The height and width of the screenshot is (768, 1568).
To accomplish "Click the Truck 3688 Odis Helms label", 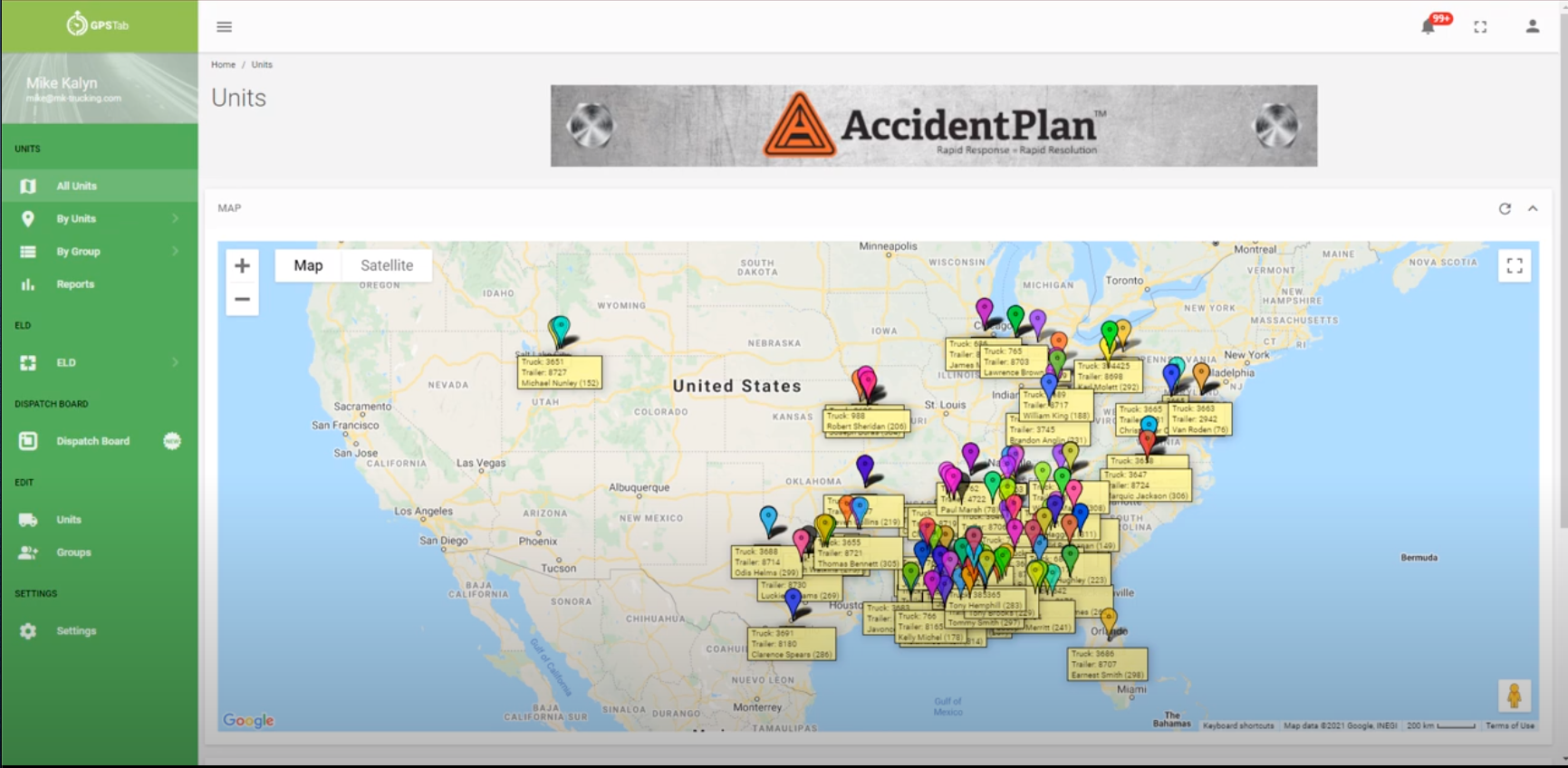I will coord(767,562).
